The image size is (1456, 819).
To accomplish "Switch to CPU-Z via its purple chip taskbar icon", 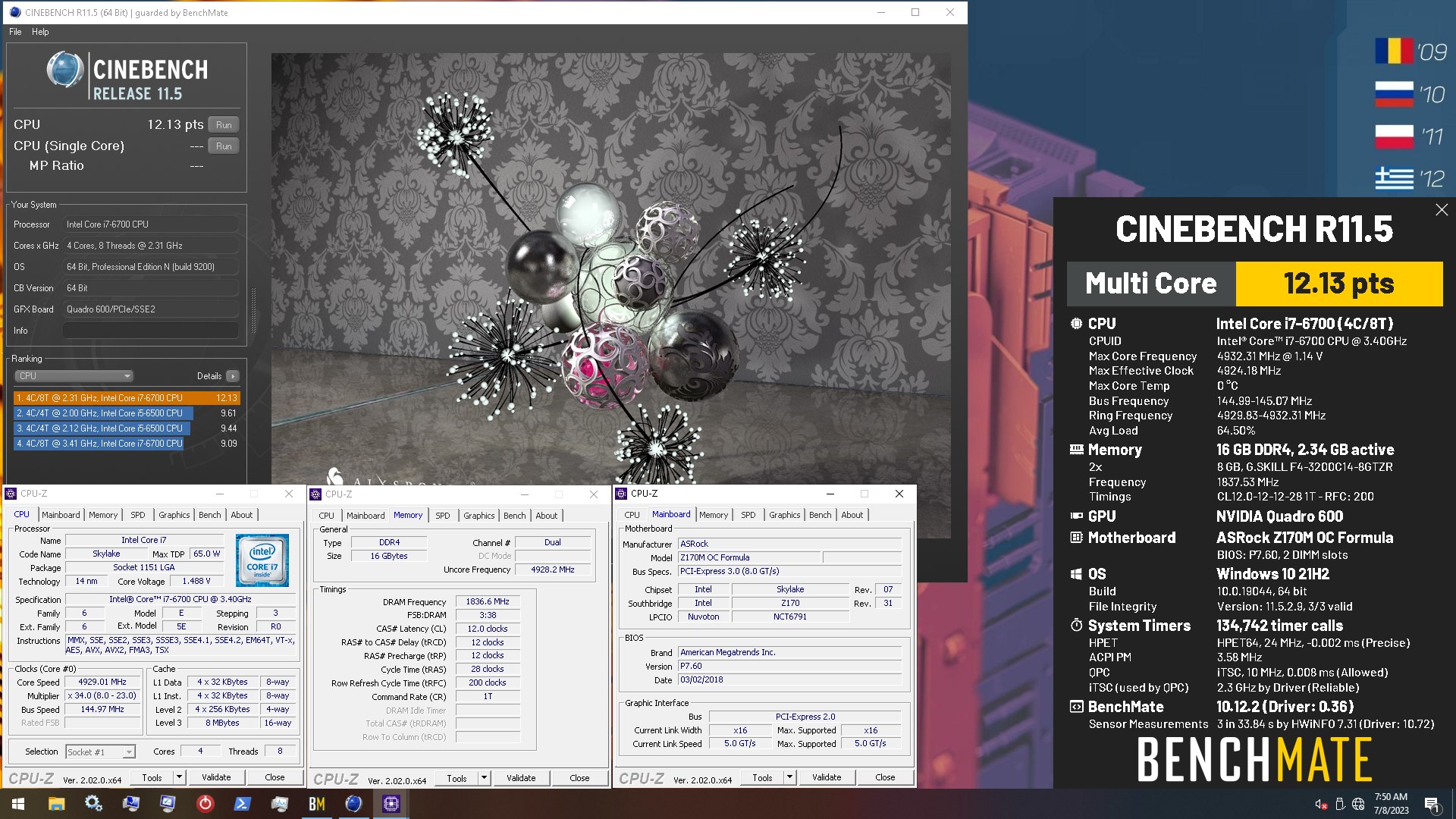I will [391, 804].
